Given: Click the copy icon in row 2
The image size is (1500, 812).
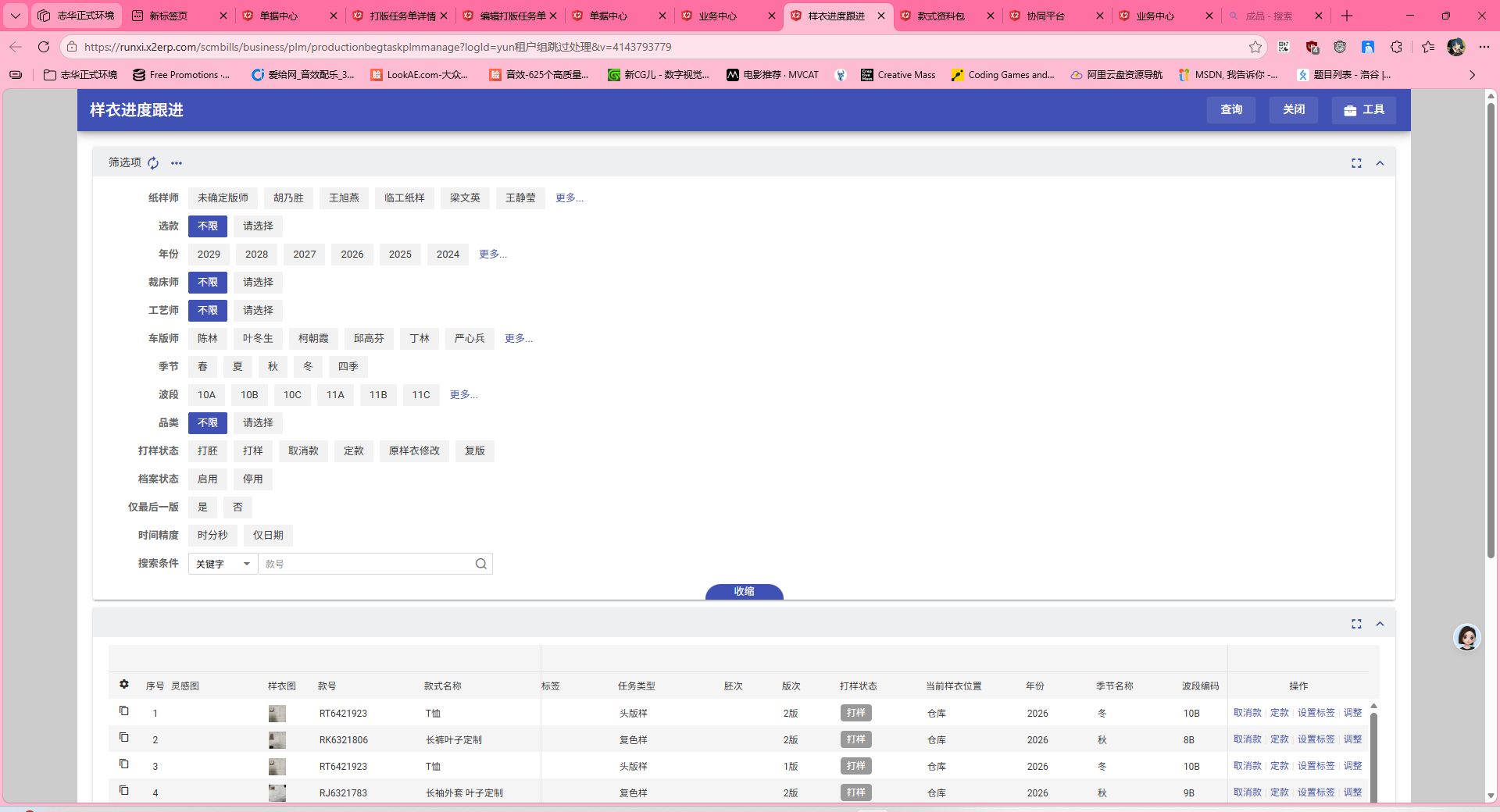Looking at the screenshot, I should 123,737.
